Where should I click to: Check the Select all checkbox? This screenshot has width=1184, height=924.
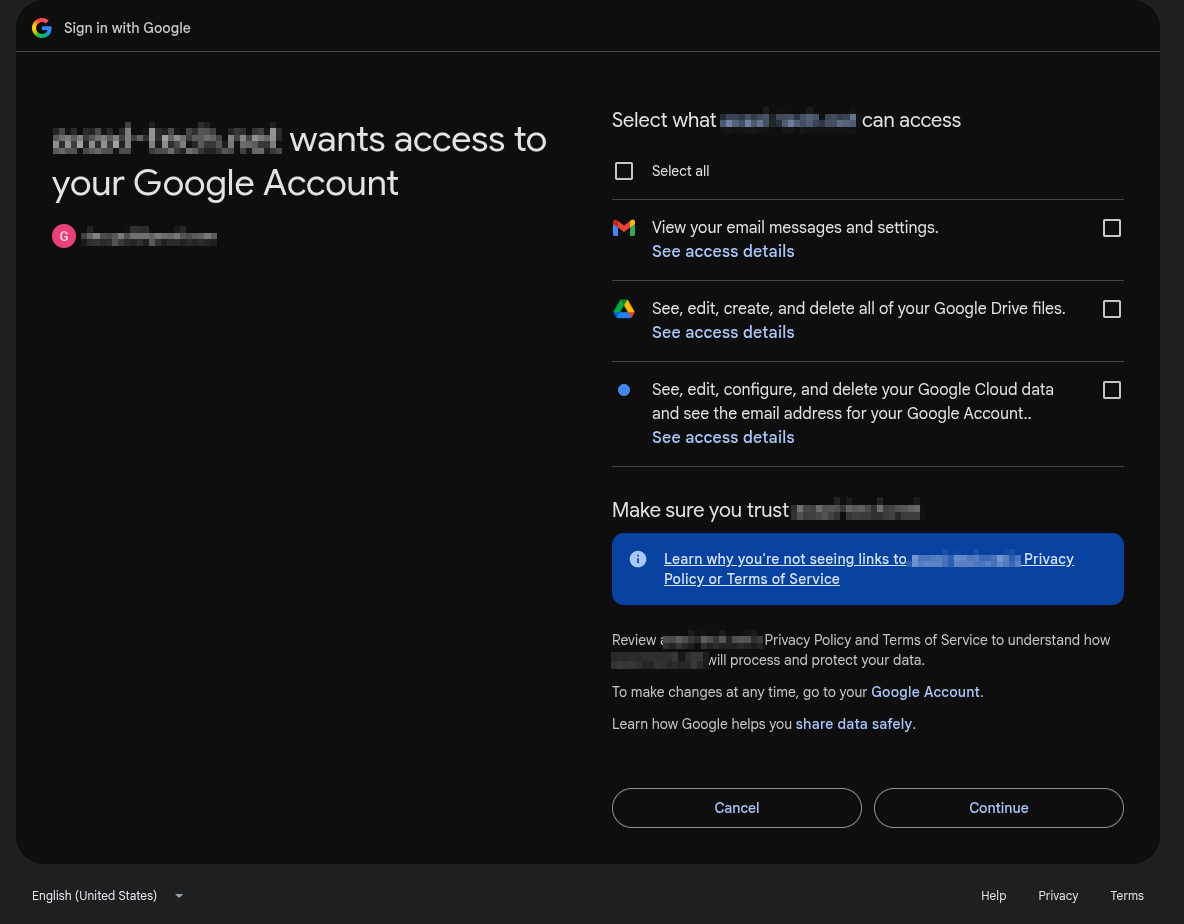pyautogui.click(x=624, y=171)
